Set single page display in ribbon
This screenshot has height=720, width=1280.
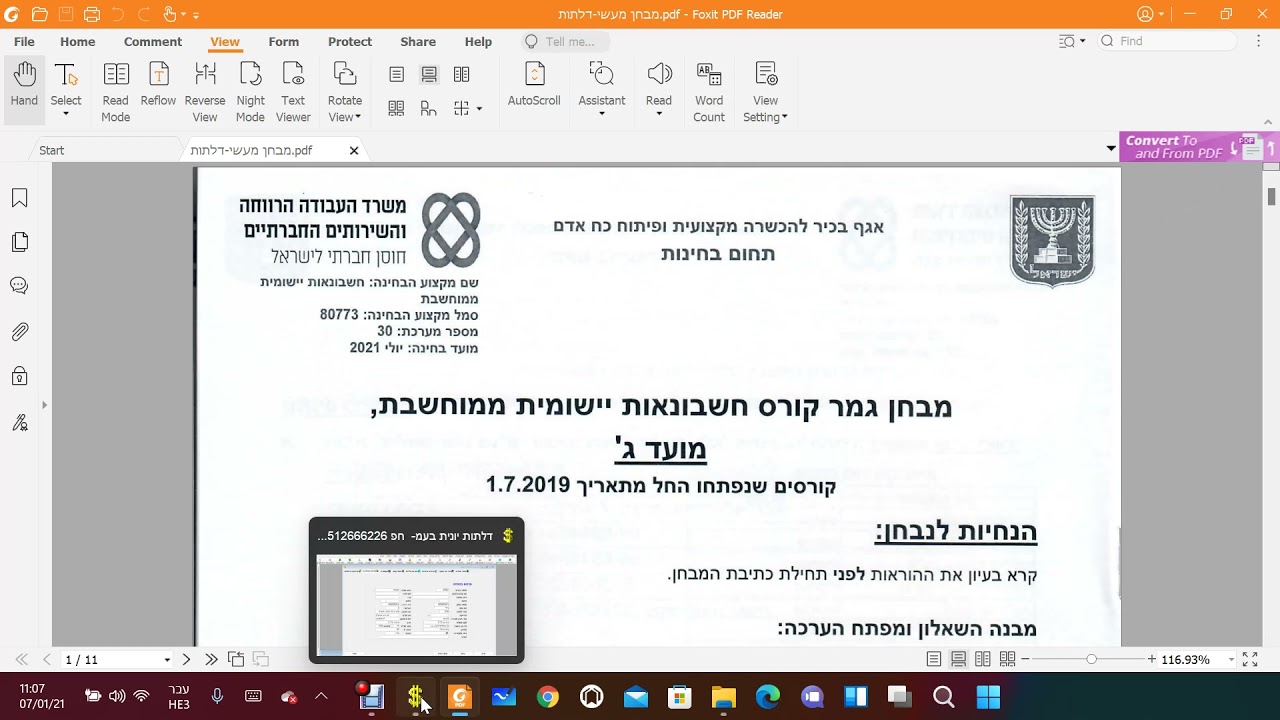coord(396,74)
